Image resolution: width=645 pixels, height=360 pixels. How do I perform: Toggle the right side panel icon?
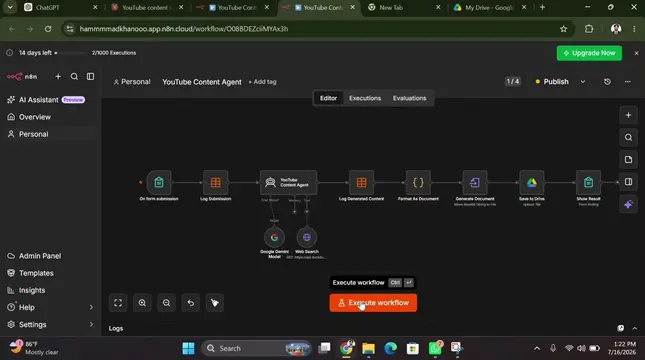click(x=628, y=182)
